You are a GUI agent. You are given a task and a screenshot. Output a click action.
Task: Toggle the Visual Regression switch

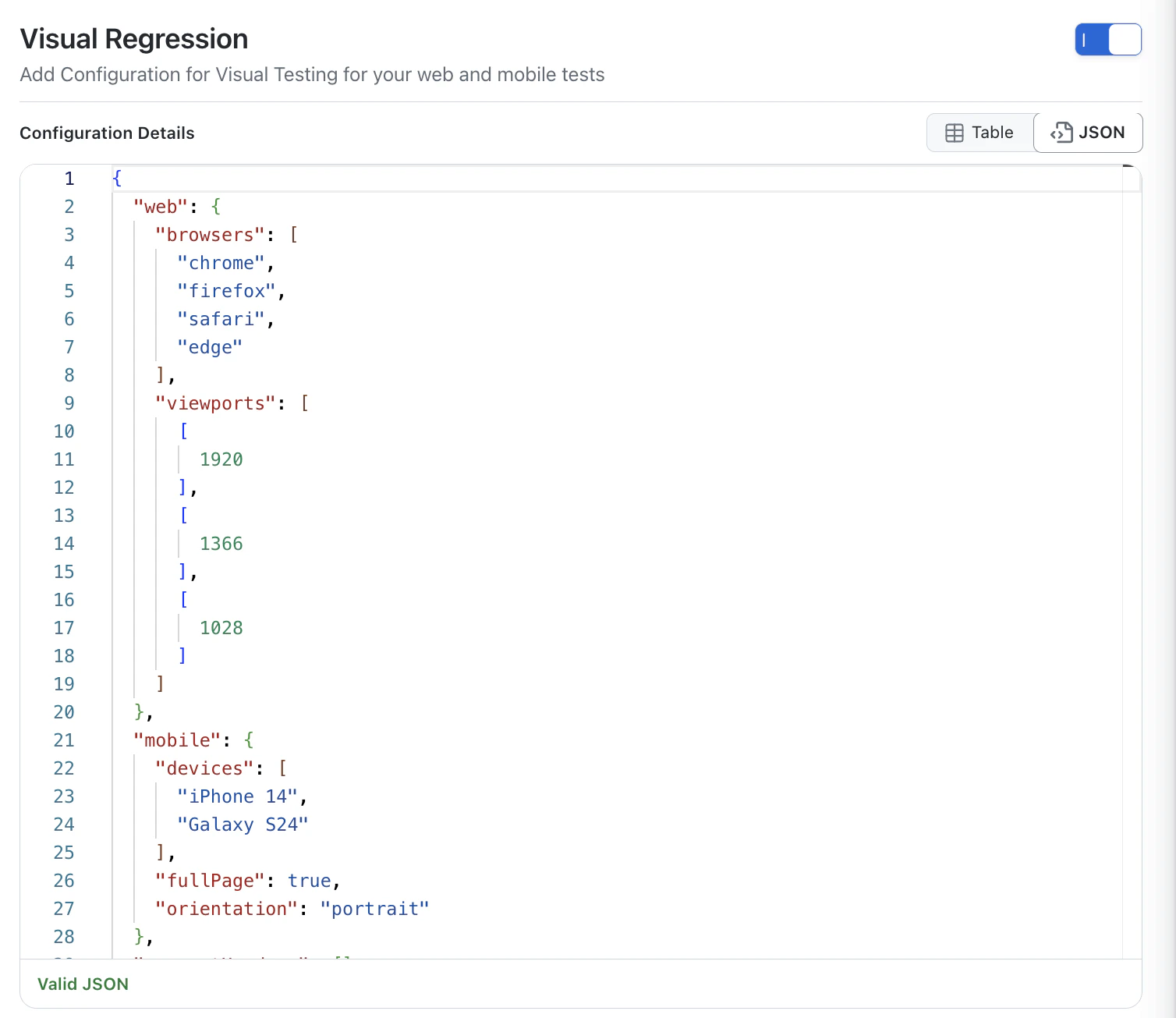pos(1107,40)
